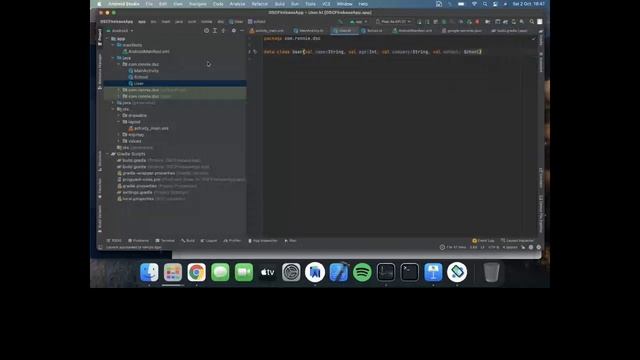This screenshot has height=360, width=640.
Task: Open Project panel settings gear
Action: click(x=233, y=31)
